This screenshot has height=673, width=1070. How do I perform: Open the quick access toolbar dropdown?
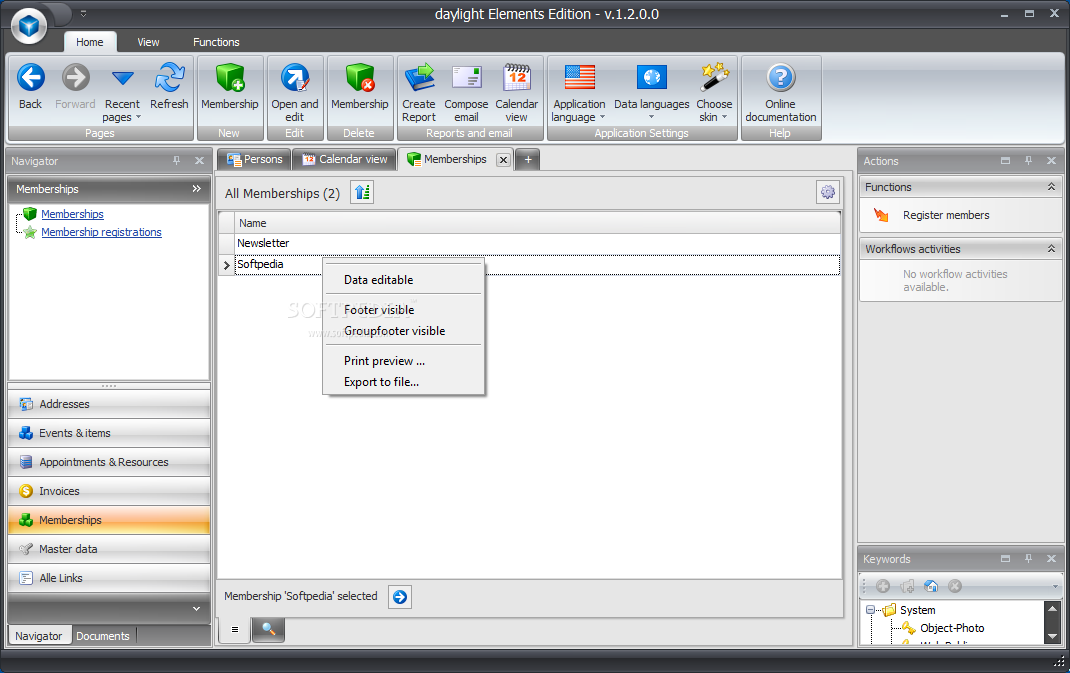click(x=83, y=13)
